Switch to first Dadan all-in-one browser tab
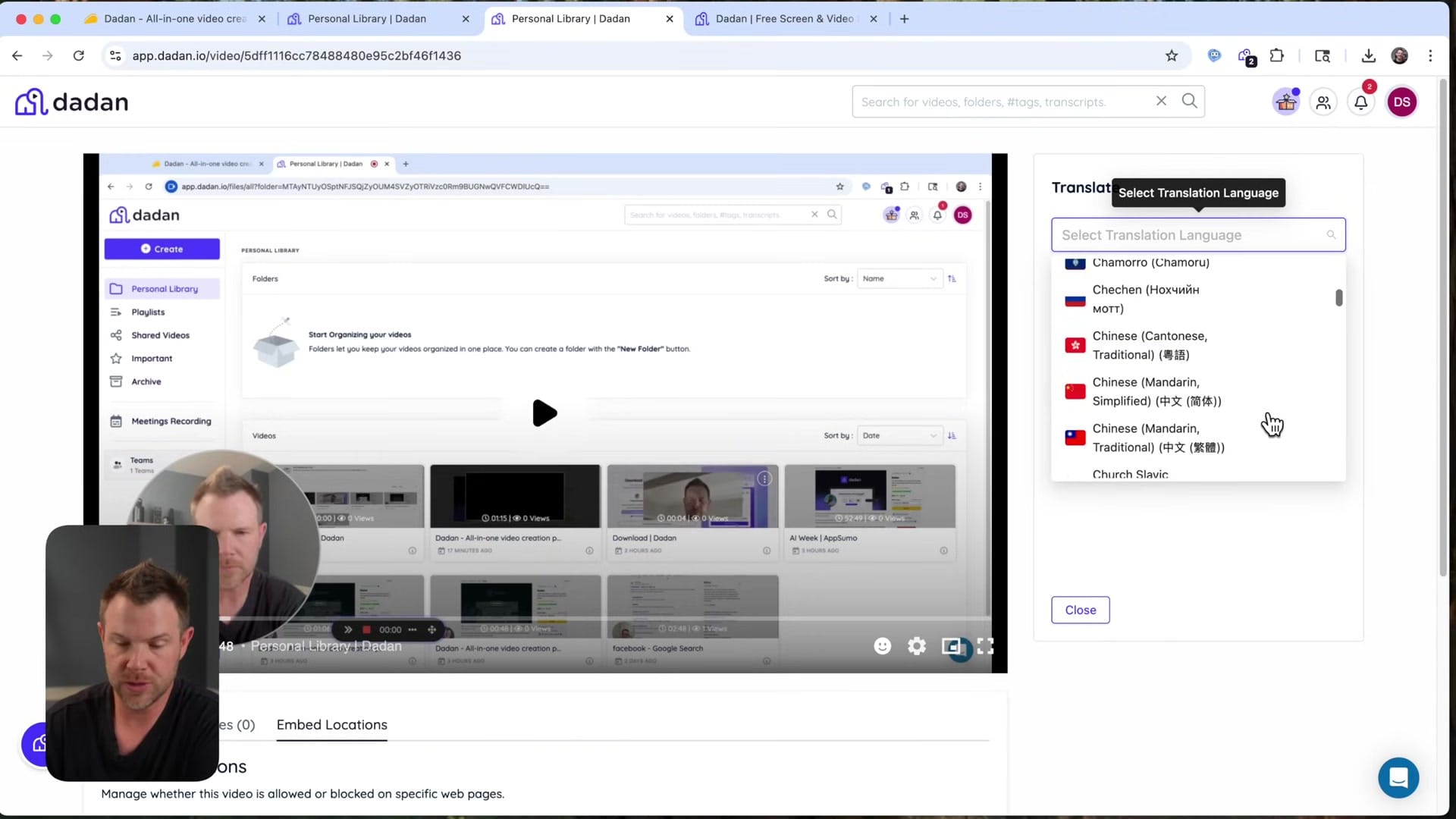 click(174, 19)
